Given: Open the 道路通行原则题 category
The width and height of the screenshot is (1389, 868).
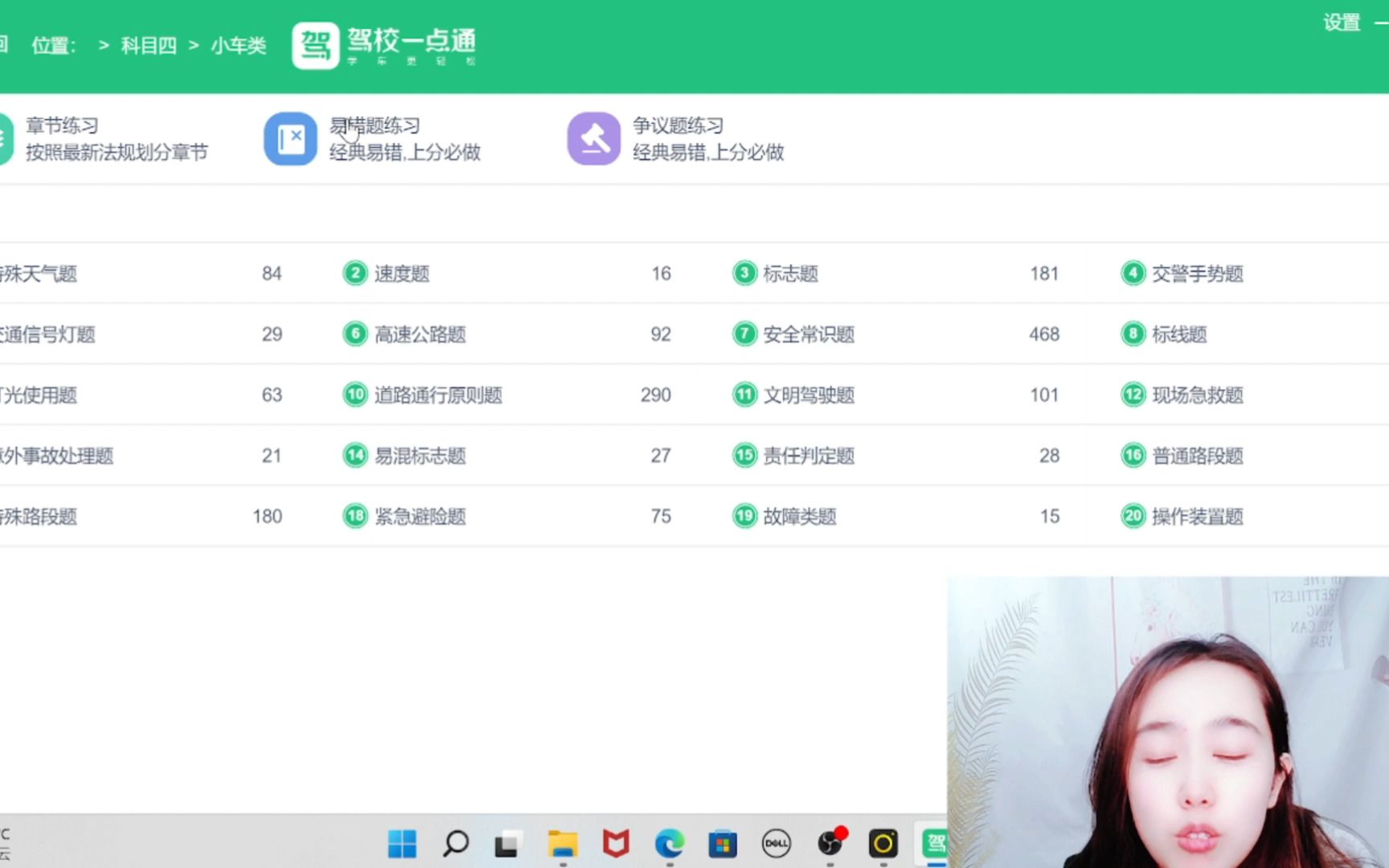Looking at the screenshot, I should click(x=438, y=395).
